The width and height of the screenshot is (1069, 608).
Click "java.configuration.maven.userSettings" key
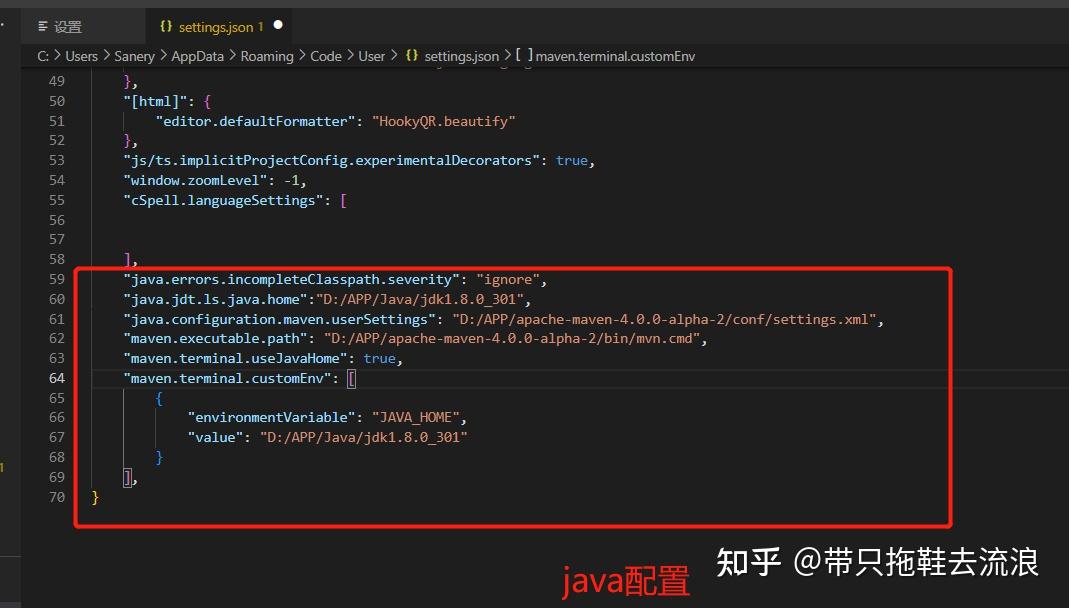(280, 319)
